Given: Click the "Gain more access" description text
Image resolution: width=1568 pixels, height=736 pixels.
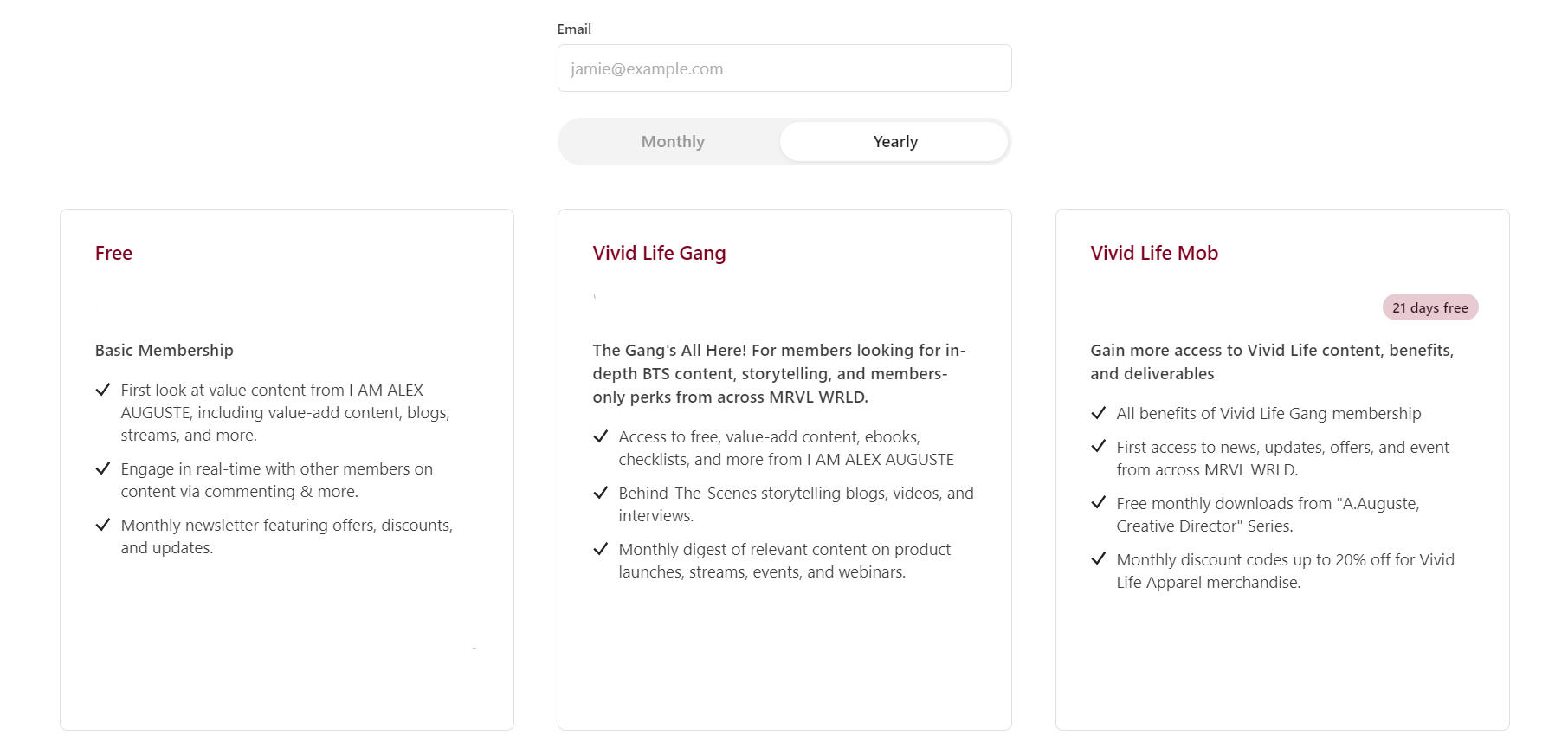Looking at the screenshot, I should coord(1271,362).
